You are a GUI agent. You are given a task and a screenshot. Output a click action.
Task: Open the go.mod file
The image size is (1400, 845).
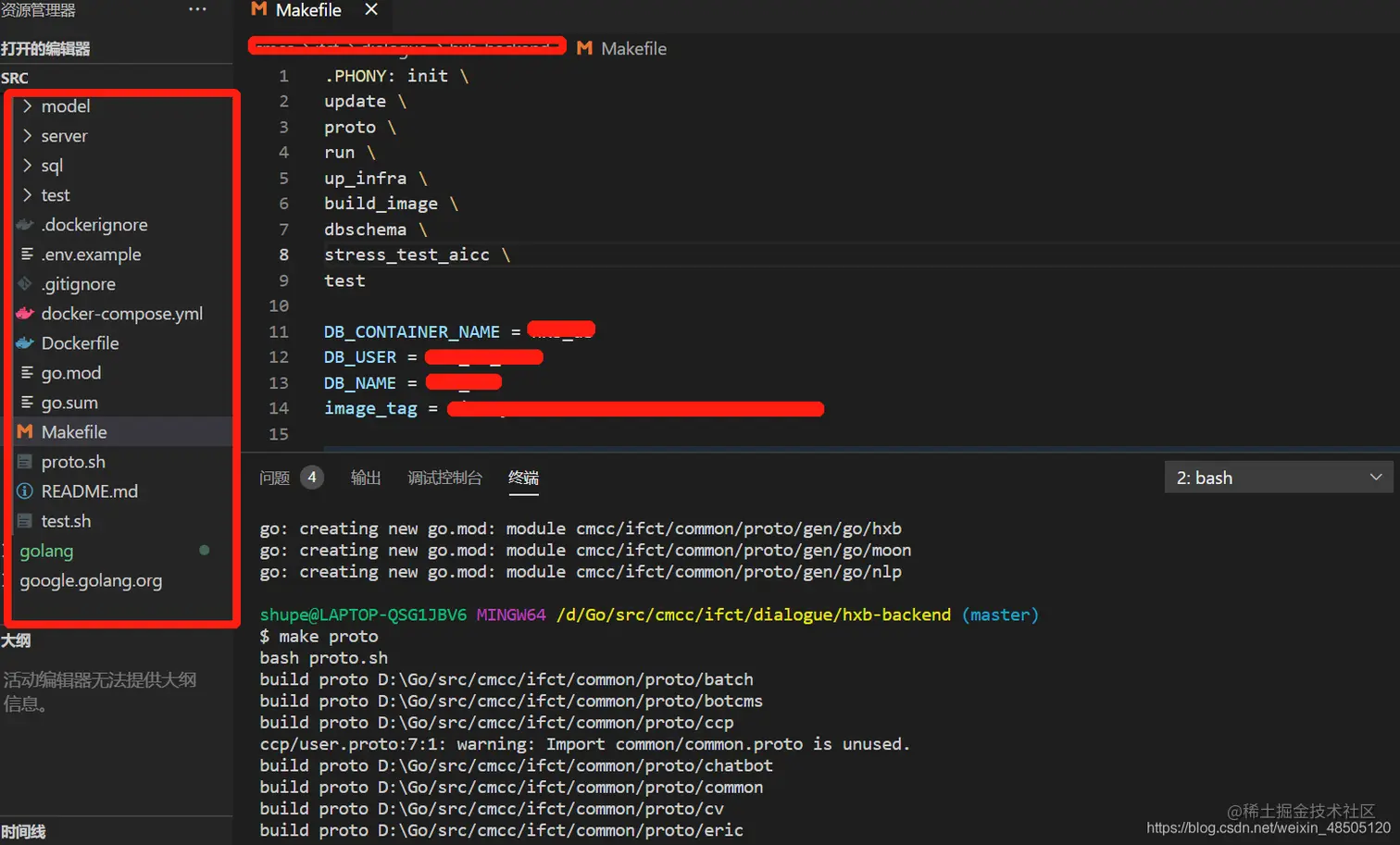pyautogui.click(x=71, y=373)
